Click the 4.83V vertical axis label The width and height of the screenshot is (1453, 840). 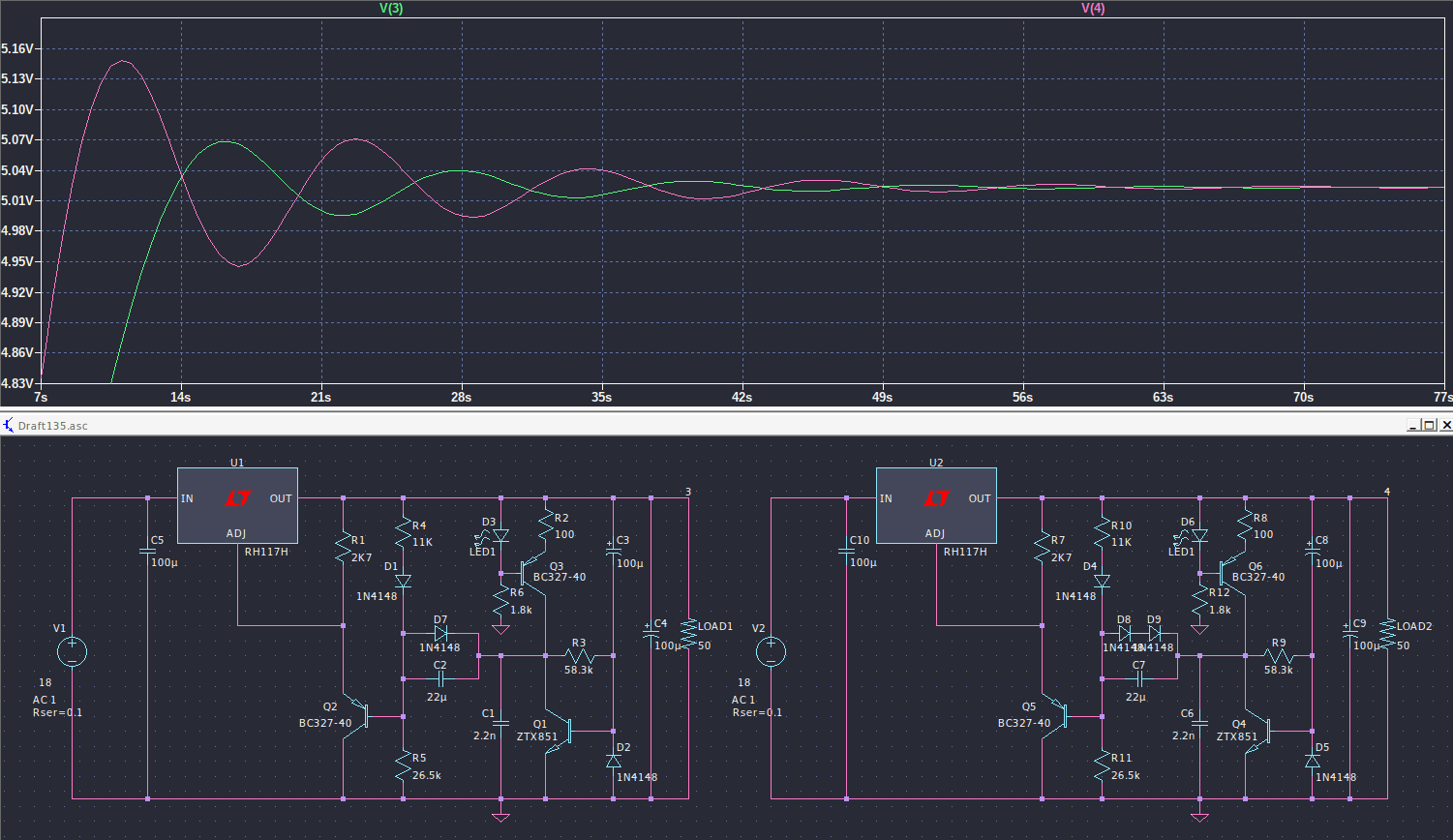[18, 383]
